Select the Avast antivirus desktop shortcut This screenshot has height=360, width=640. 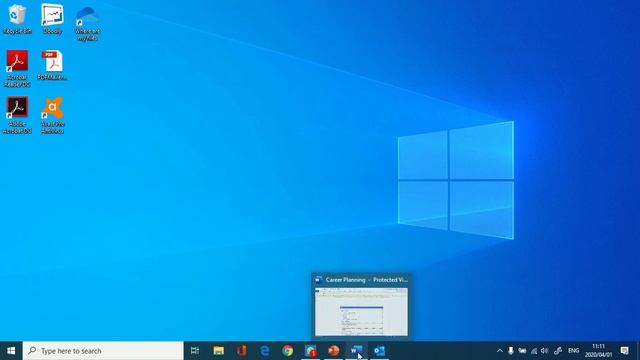52,115
